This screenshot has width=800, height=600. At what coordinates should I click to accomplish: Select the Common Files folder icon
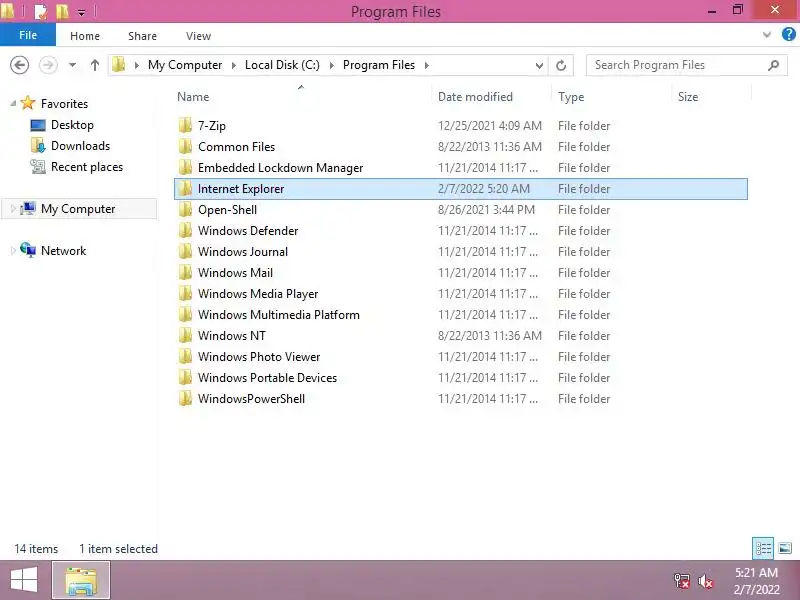tap(185, 146)
